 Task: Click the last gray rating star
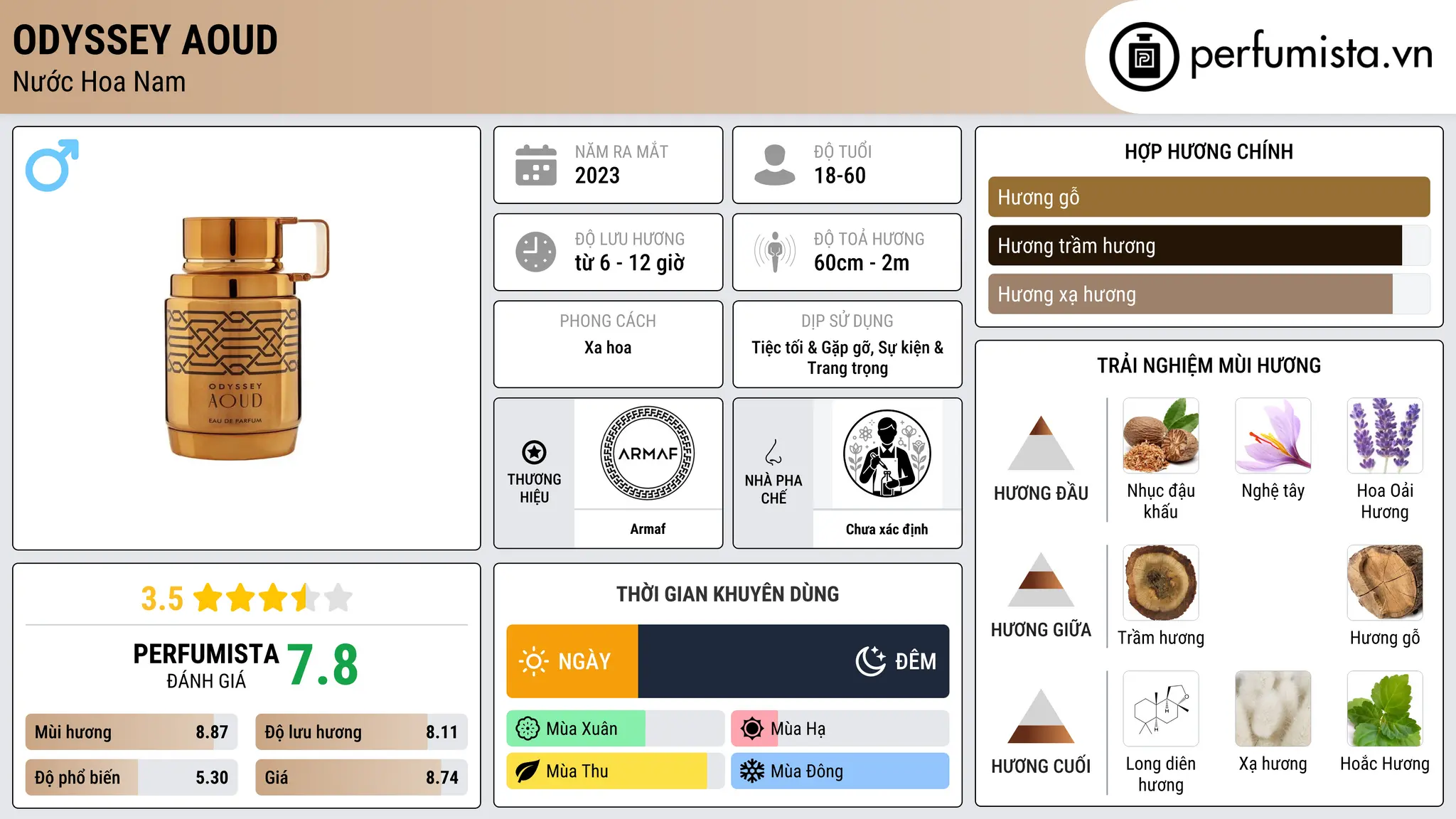(338, 598)
